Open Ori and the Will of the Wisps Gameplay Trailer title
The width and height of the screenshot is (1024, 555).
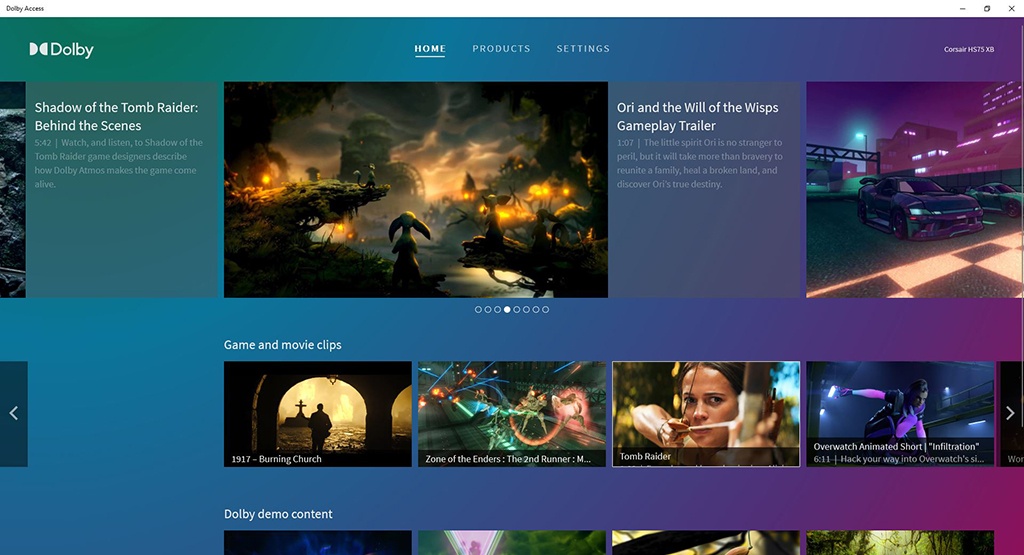pos(697,116)
